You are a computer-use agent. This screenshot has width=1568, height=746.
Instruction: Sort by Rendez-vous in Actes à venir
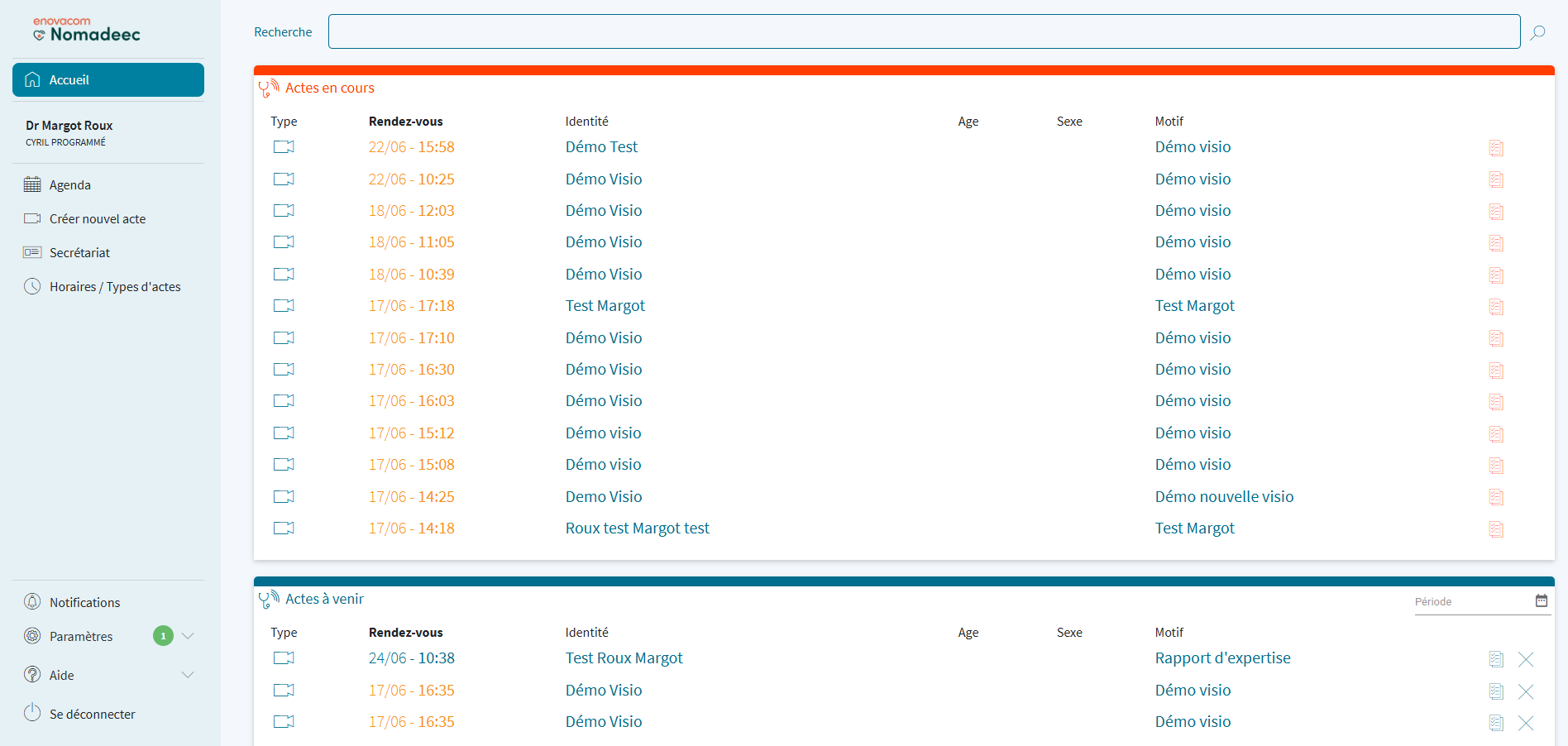tap(405, 632)
